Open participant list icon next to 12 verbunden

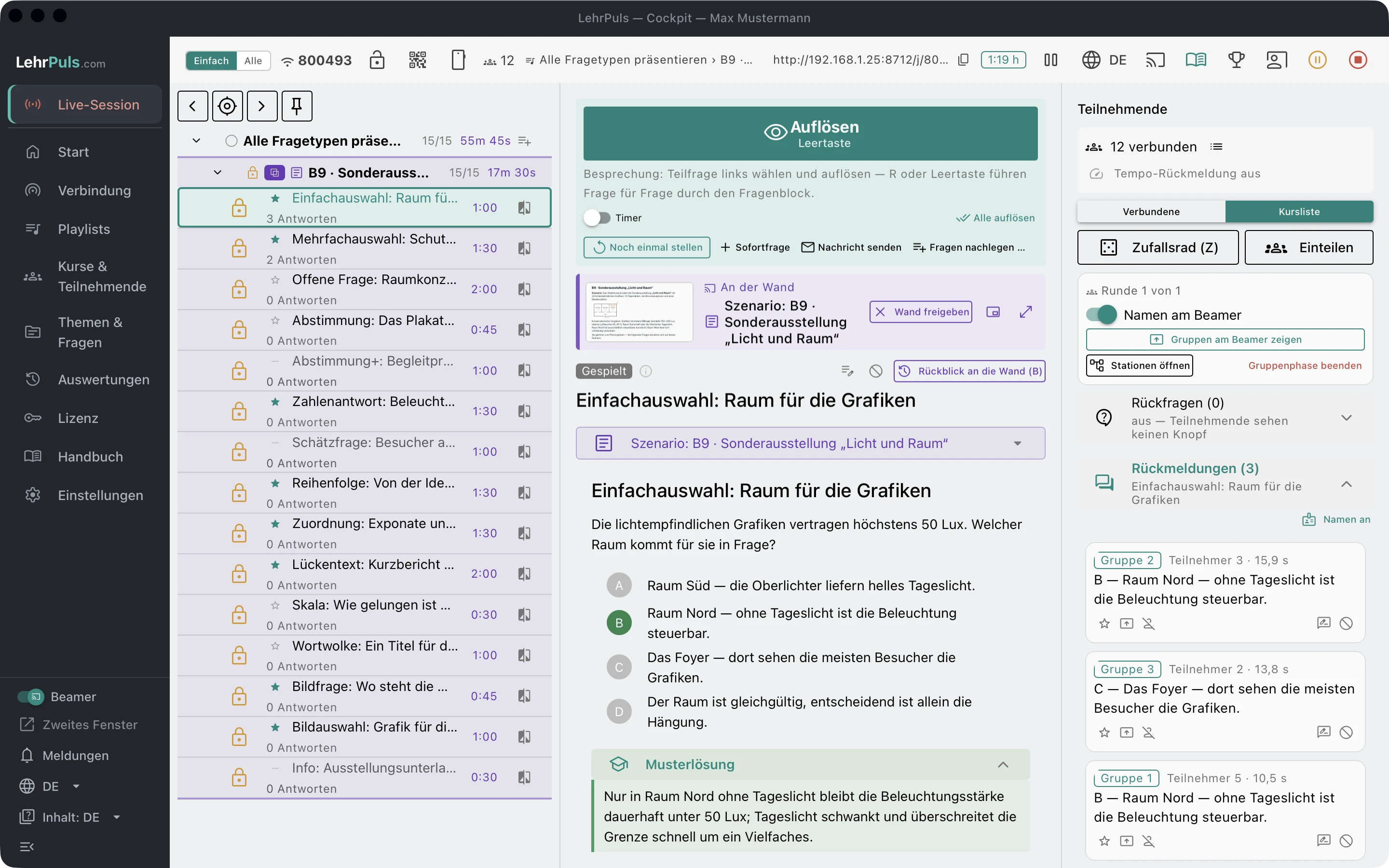pos(1216,147)
